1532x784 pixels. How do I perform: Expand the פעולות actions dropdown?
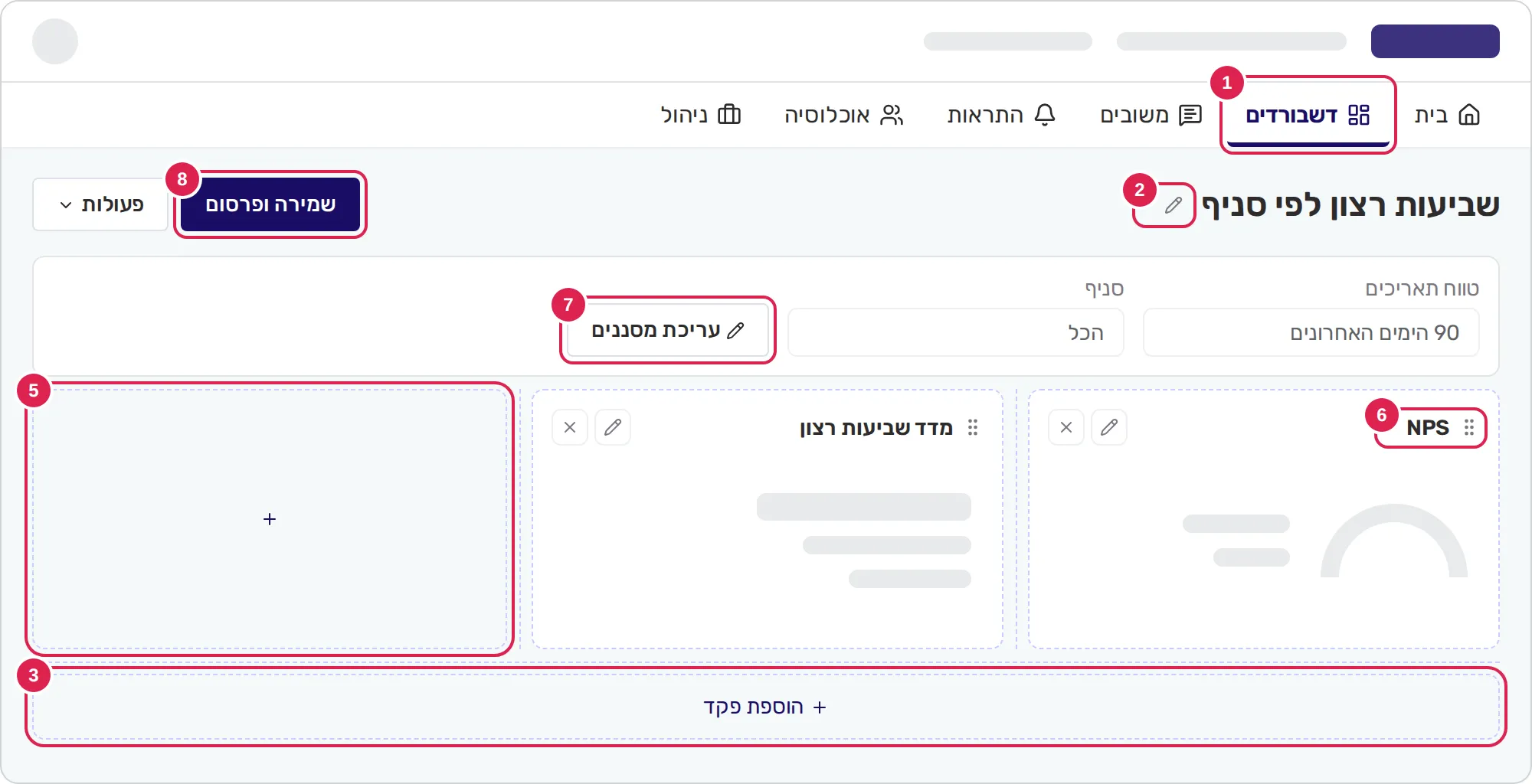click(x=100, y=204)
